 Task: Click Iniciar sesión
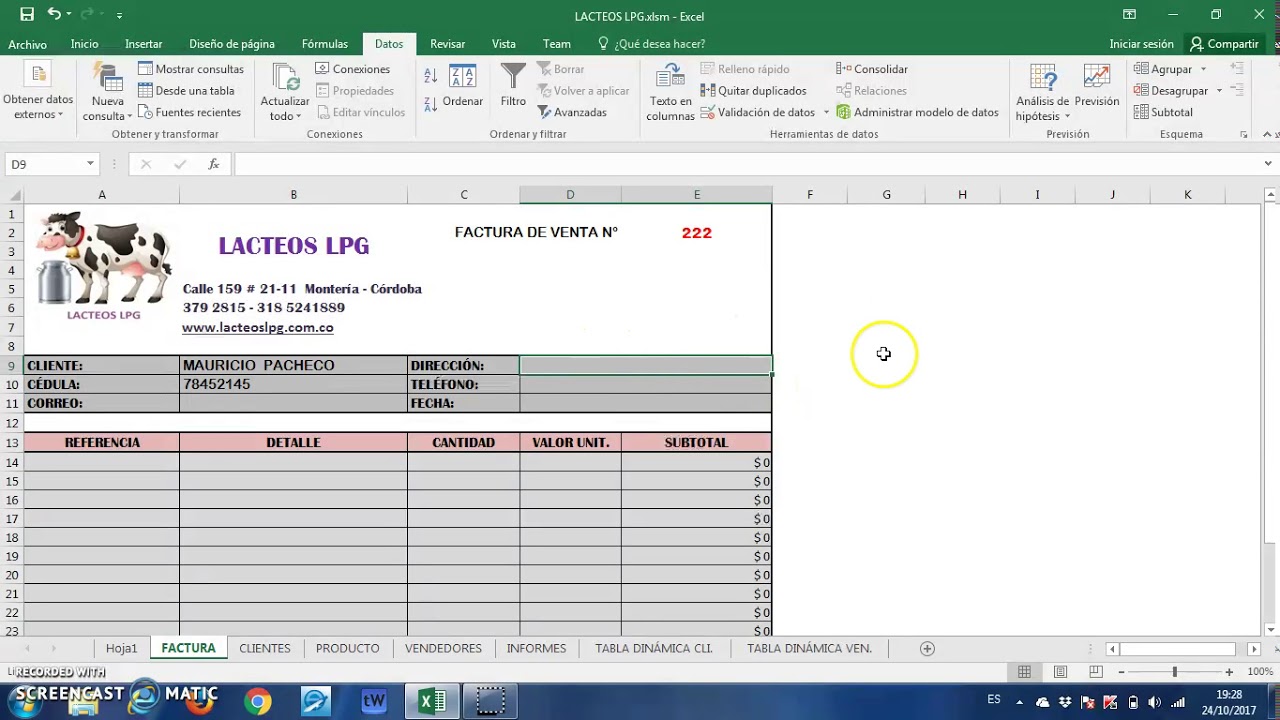1141,44
